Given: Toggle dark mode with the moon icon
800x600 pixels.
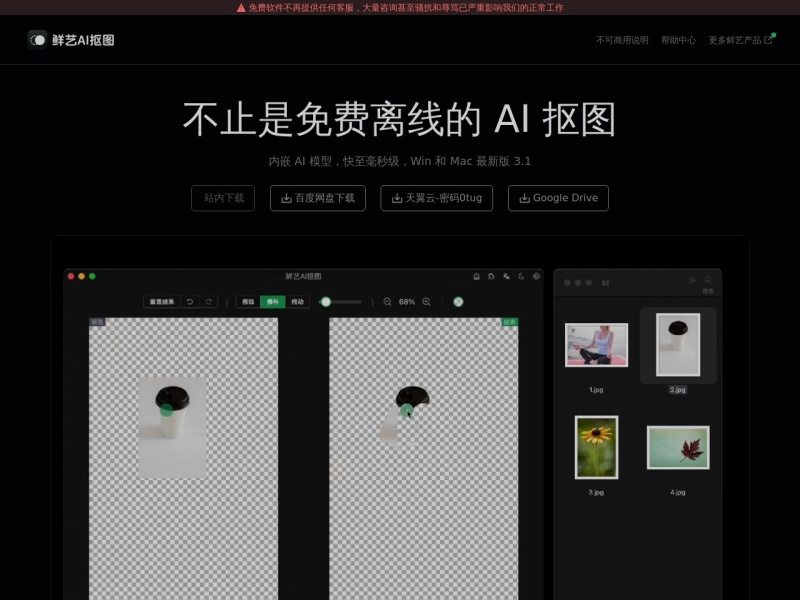Looking at the screenshot, I should pos(521,276).
